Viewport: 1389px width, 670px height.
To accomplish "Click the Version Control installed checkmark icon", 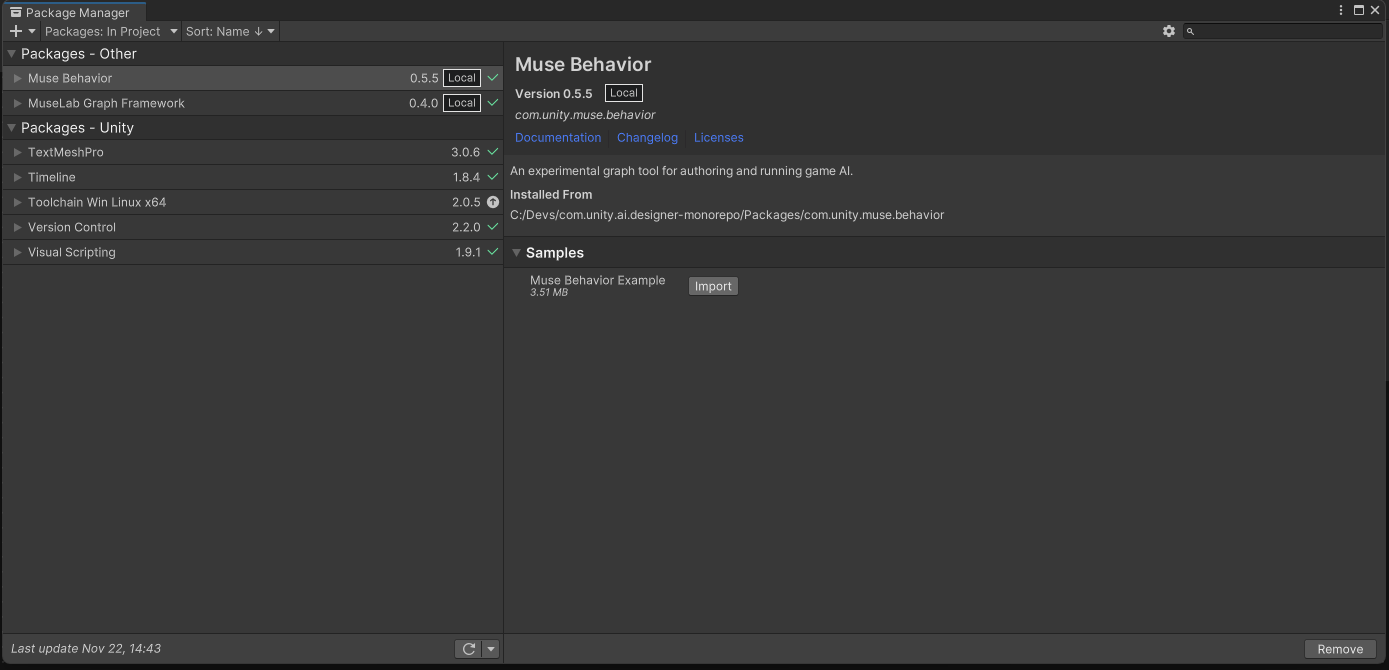I will point(492,227).
